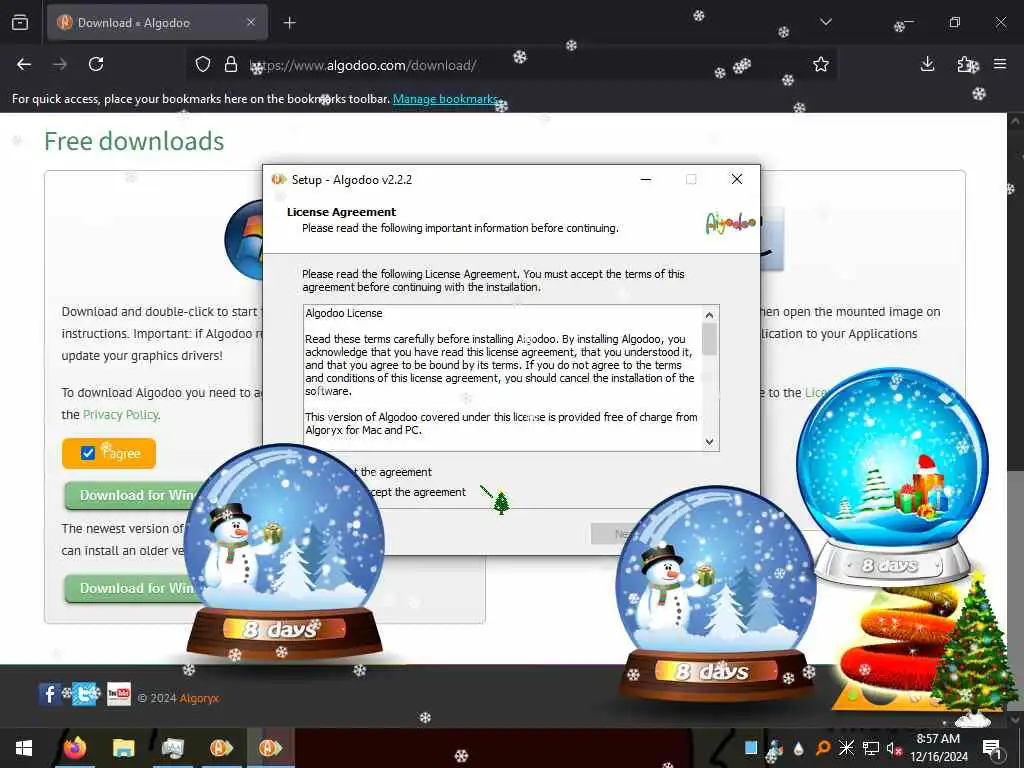Open Firefox tab list button at window top-left

pos(20,22)
